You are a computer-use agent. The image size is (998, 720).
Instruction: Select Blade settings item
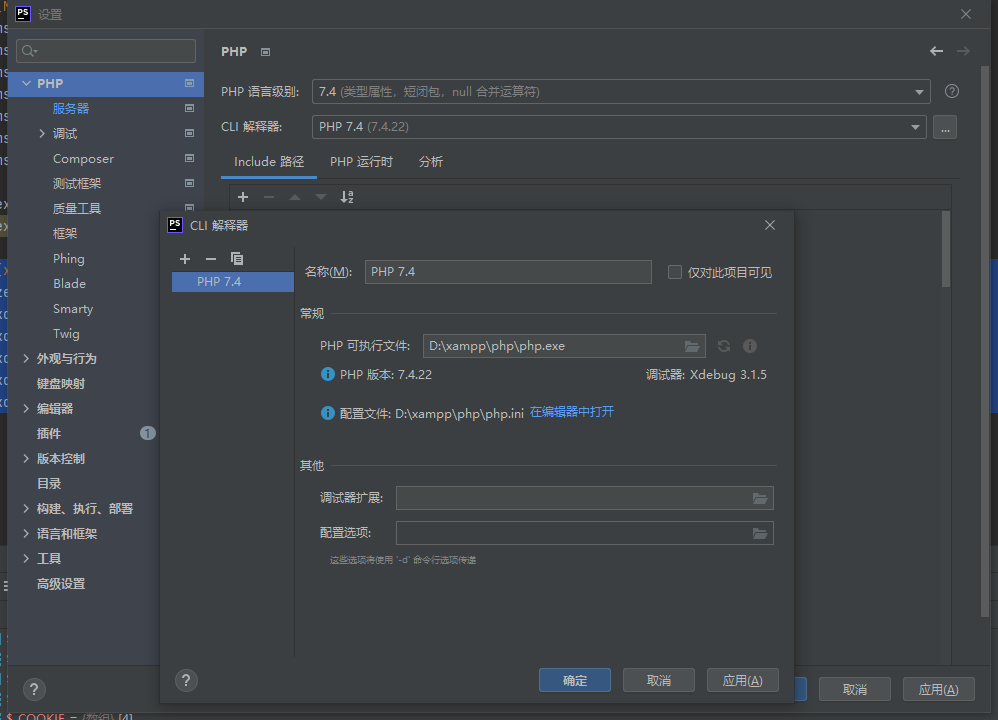pos(69,283)
